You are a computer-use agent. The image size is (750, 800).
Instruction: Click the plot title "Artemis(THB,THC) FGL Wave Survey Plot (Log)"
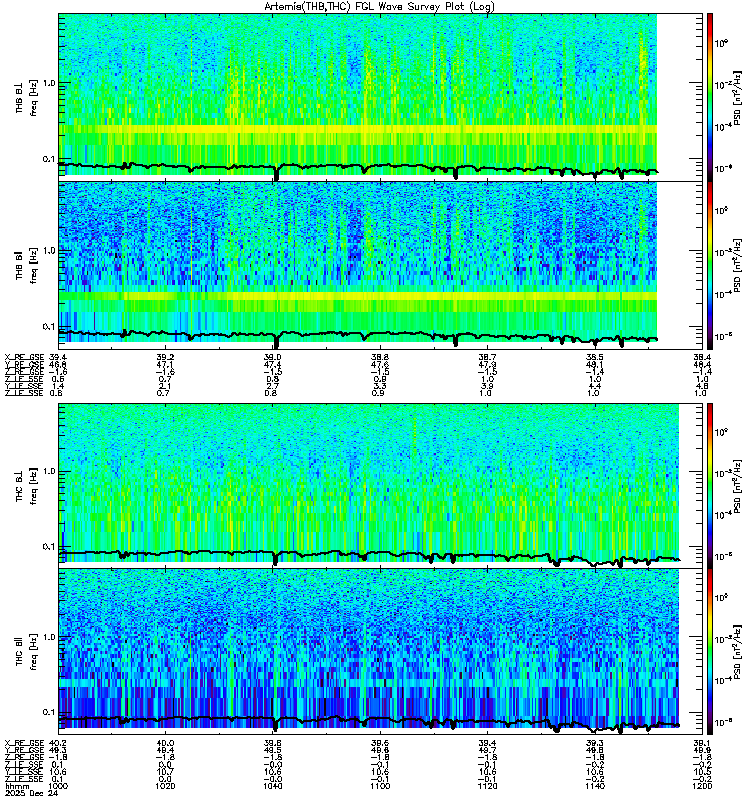click(x=379, y=7)
